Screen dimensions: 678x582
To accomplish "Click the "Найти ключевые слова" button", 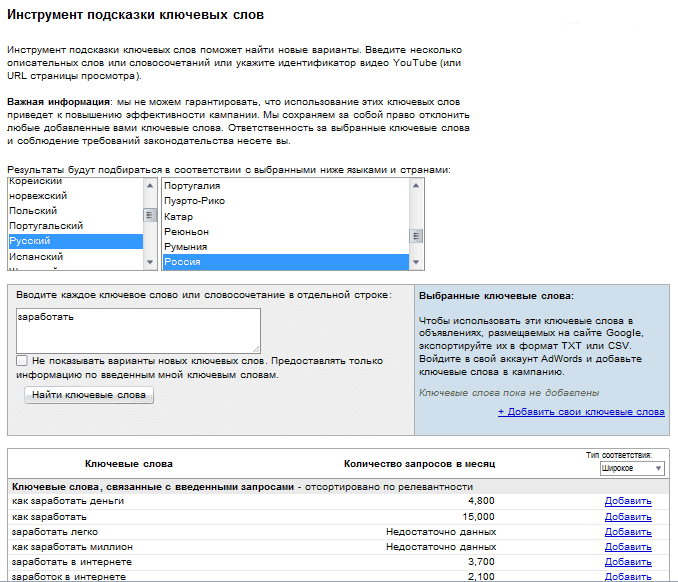I will (x=89, y=395).
